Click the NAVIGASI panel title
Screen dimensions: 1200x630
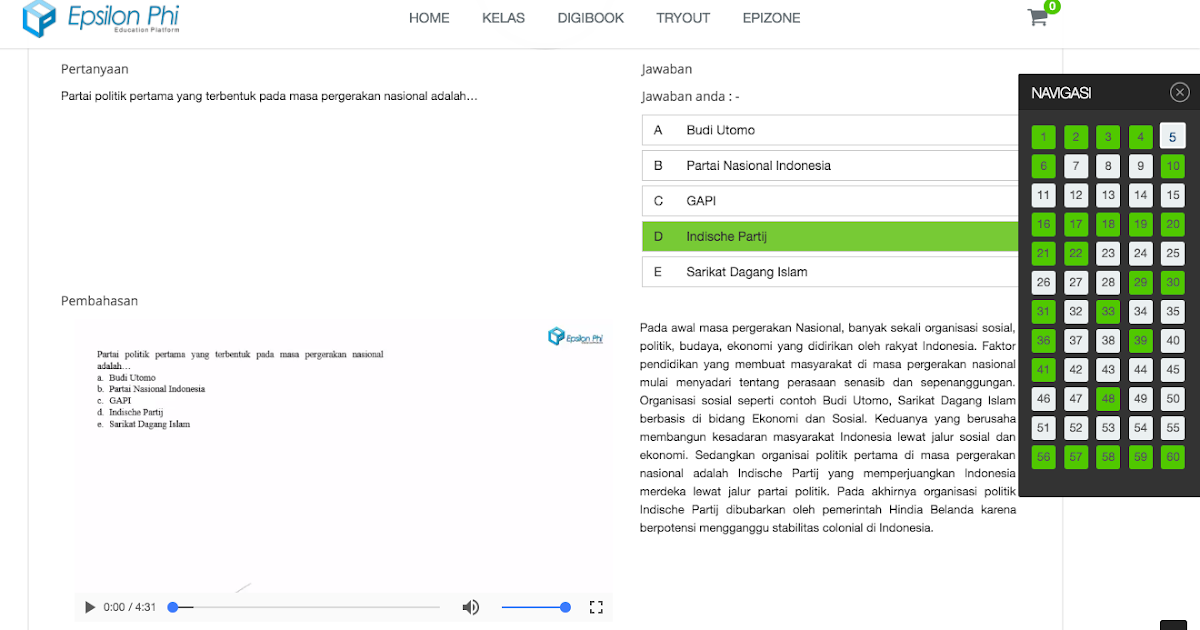(1061, 93)
